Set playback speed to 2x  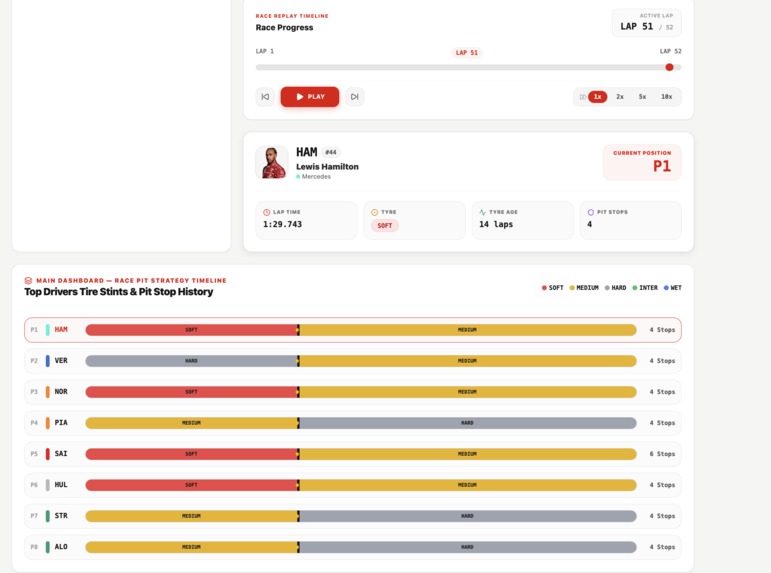[620, 97]
